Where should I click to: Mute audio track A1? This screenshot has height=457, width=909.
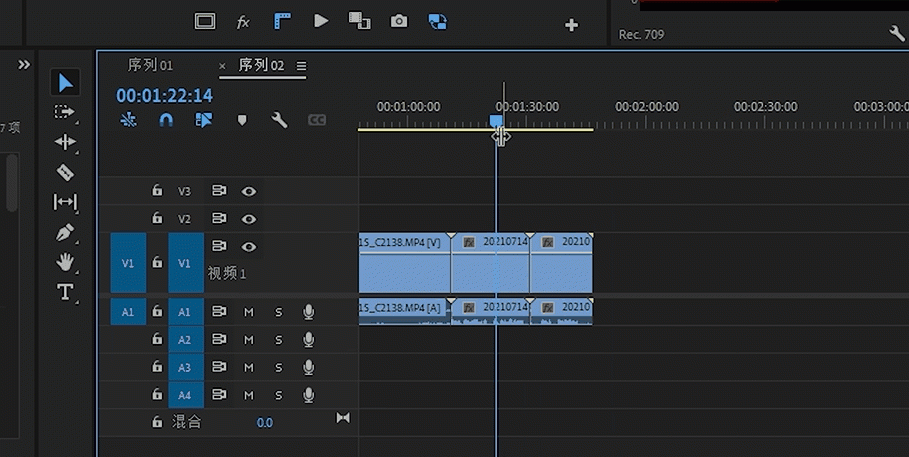[x=249, y=313]
